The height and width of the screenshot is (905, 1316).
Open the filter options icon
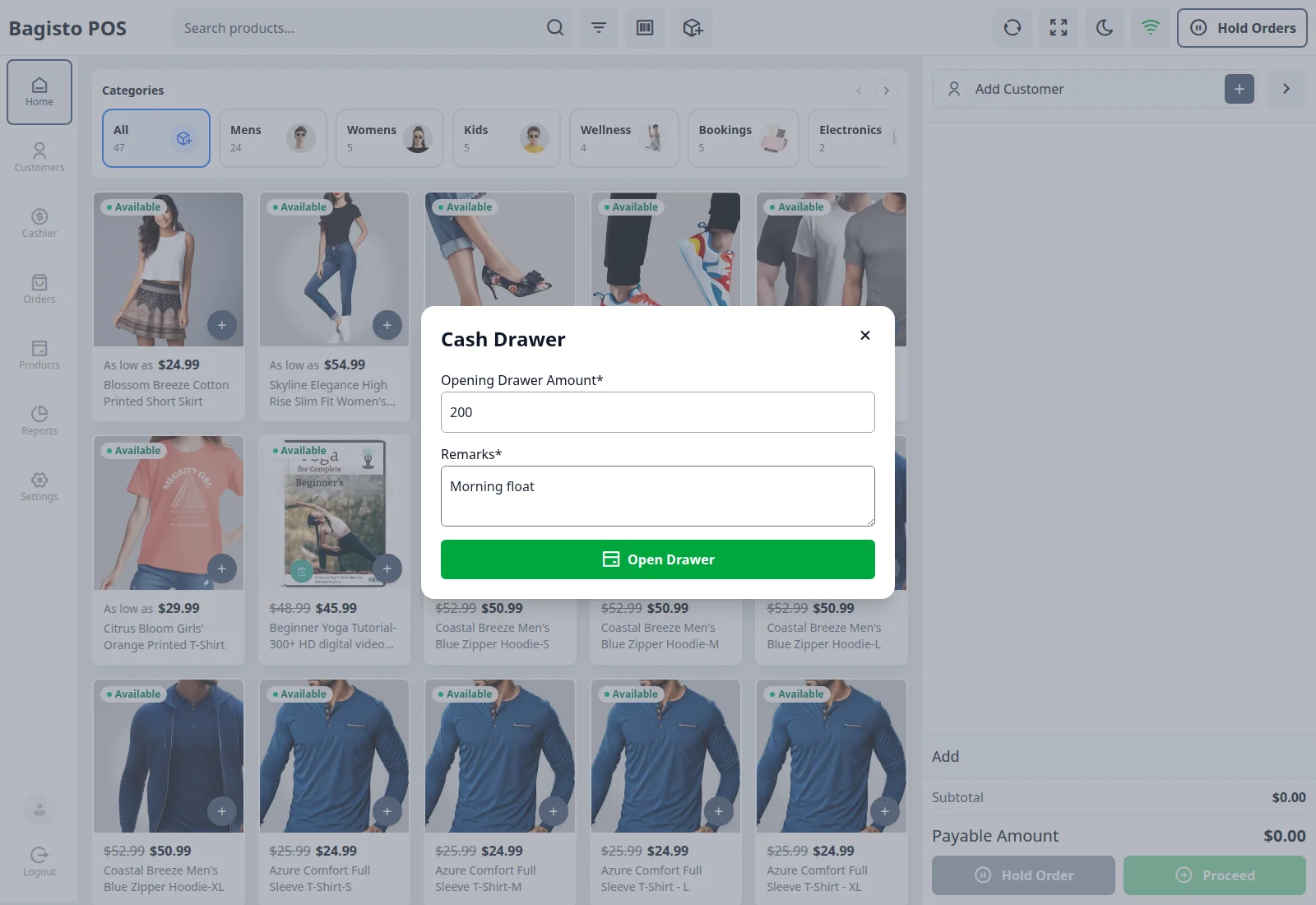(599, 28)
